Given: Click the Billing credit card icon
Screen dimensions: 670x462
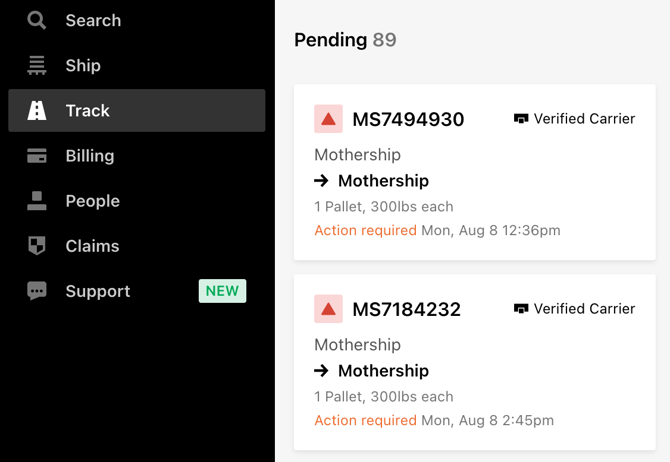Looking at the screenshot, I should (x=37, y=156).
